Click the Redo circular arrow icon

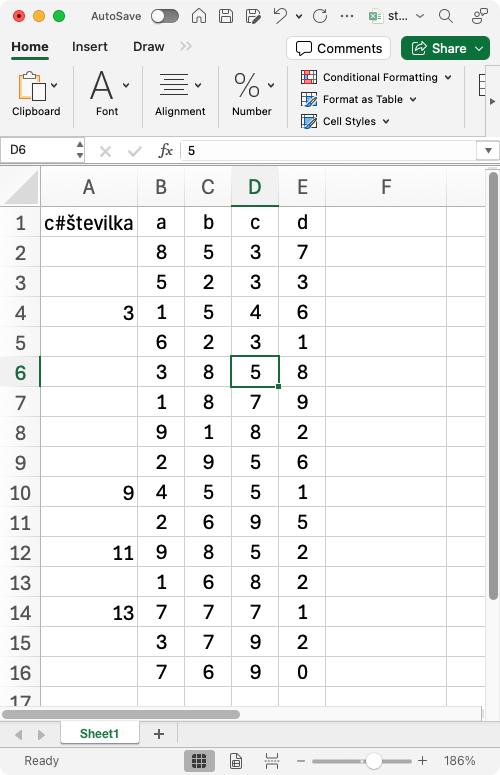pos(320,16)
